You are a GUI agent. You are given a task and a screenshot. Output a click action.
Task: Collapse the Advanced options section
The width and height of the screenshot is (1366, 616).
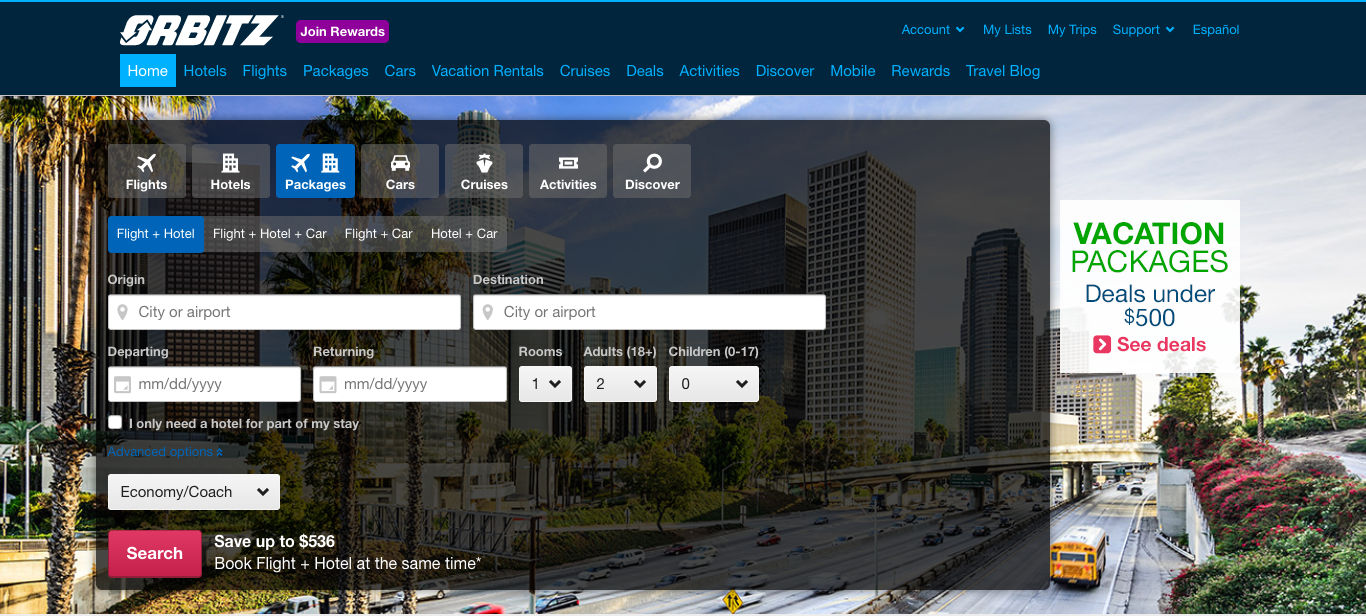click(x=165, y=452)
